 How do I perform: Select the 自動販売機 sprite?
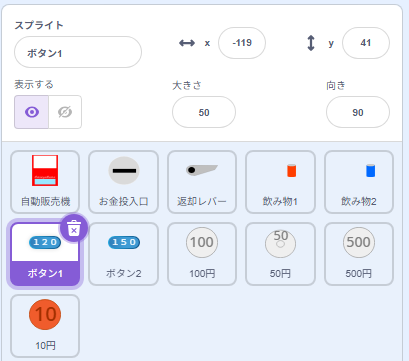(45, 182)
